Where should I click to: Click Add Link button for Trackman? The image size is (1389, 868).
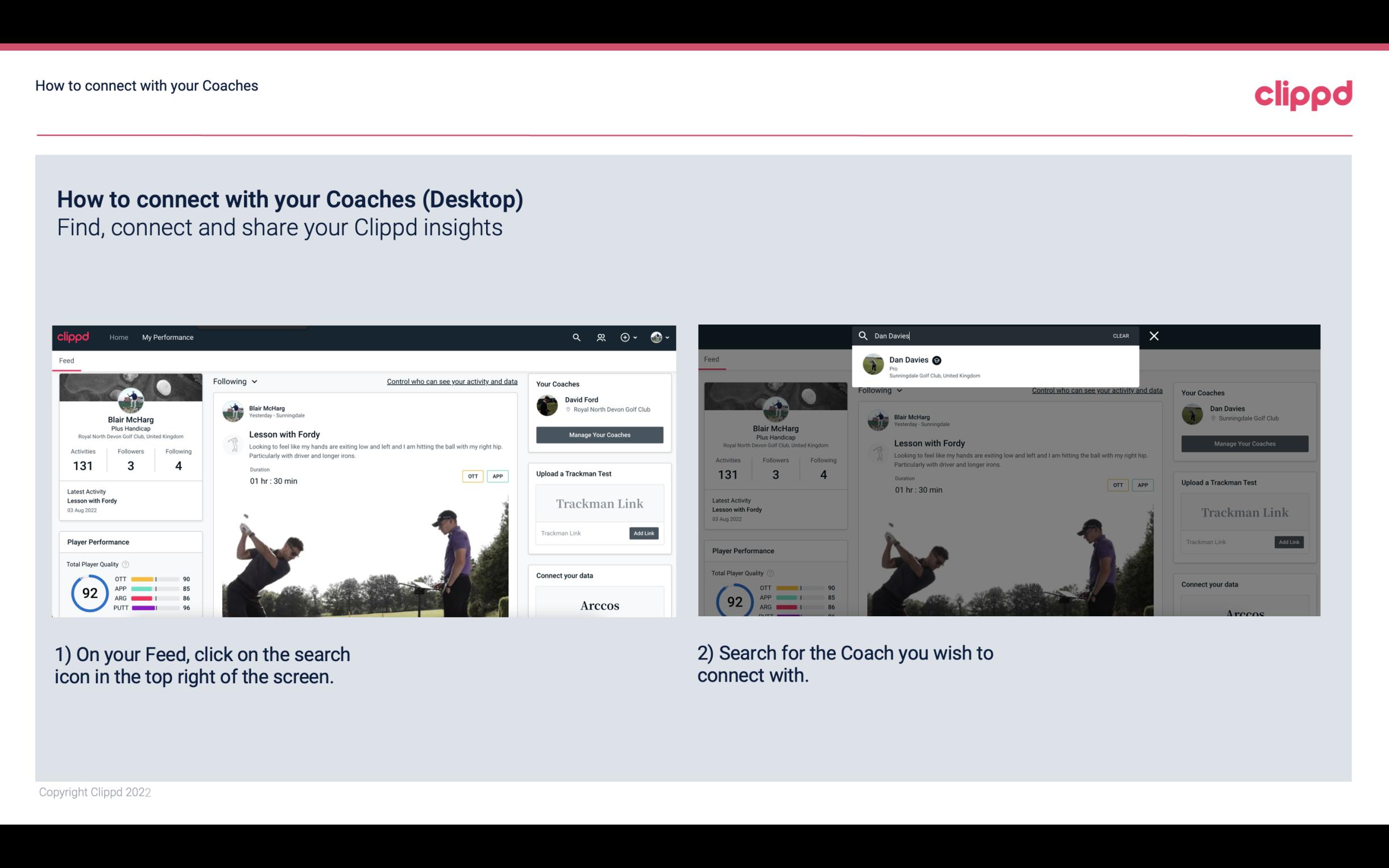pos(644,532)
